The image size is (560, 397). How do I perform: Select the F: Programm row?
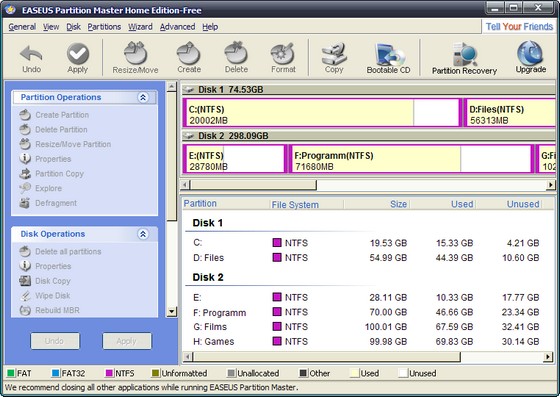[x=366, y=312]
